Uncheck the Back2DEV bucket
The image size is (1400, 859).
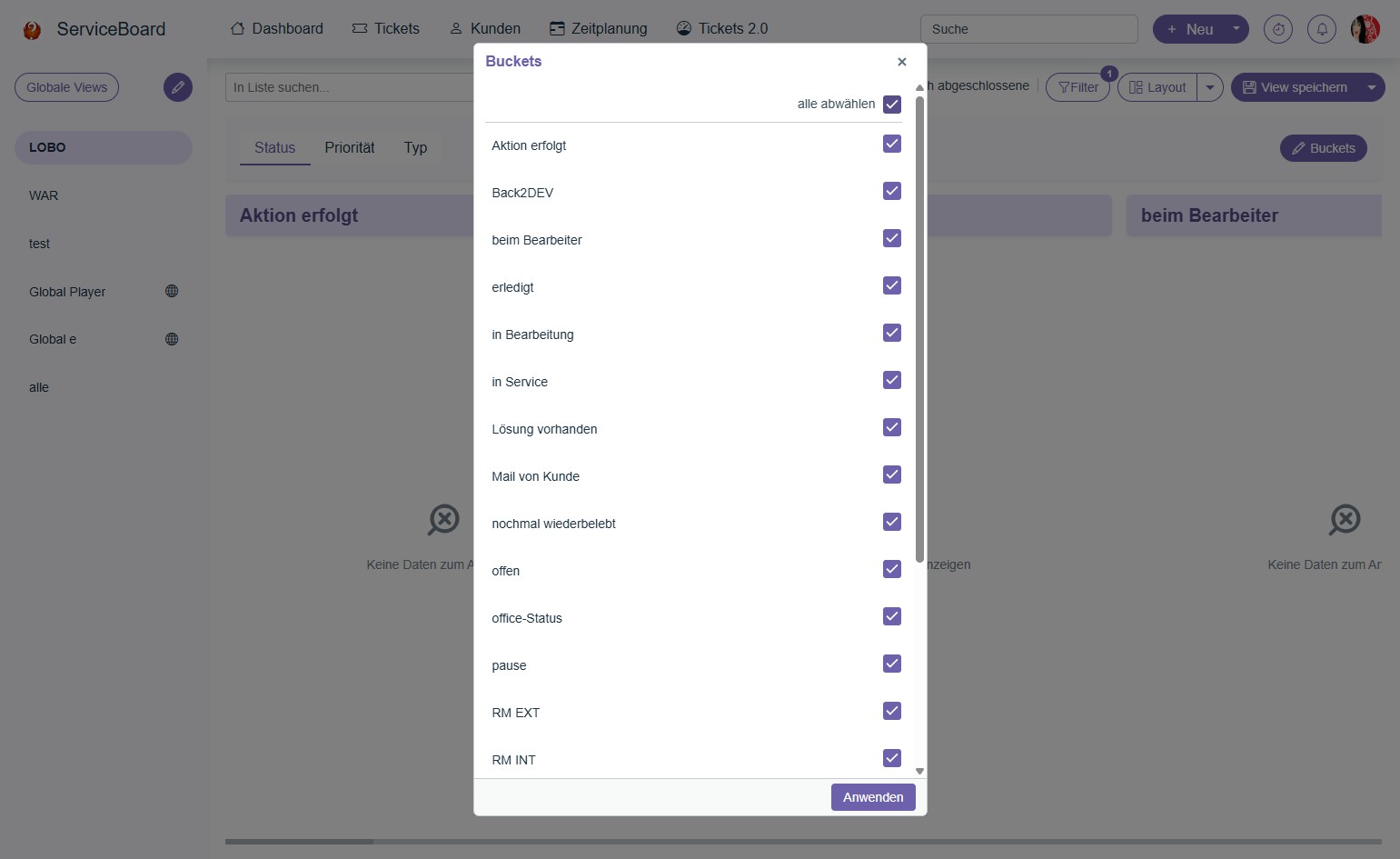891,191
